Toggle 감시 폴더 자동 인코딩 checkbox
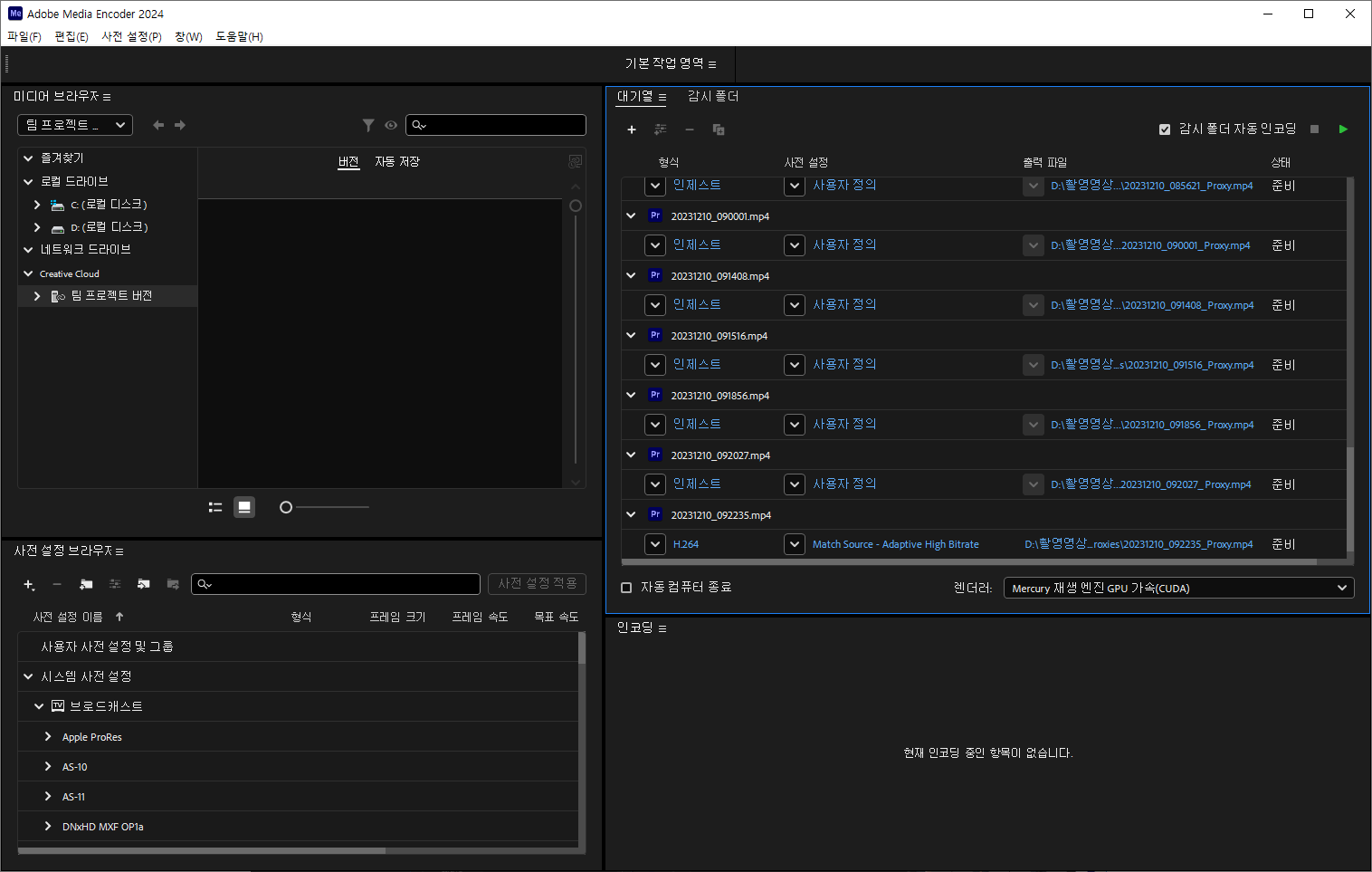Screen dimensions: 1372x872 (x=1165, y=129)
